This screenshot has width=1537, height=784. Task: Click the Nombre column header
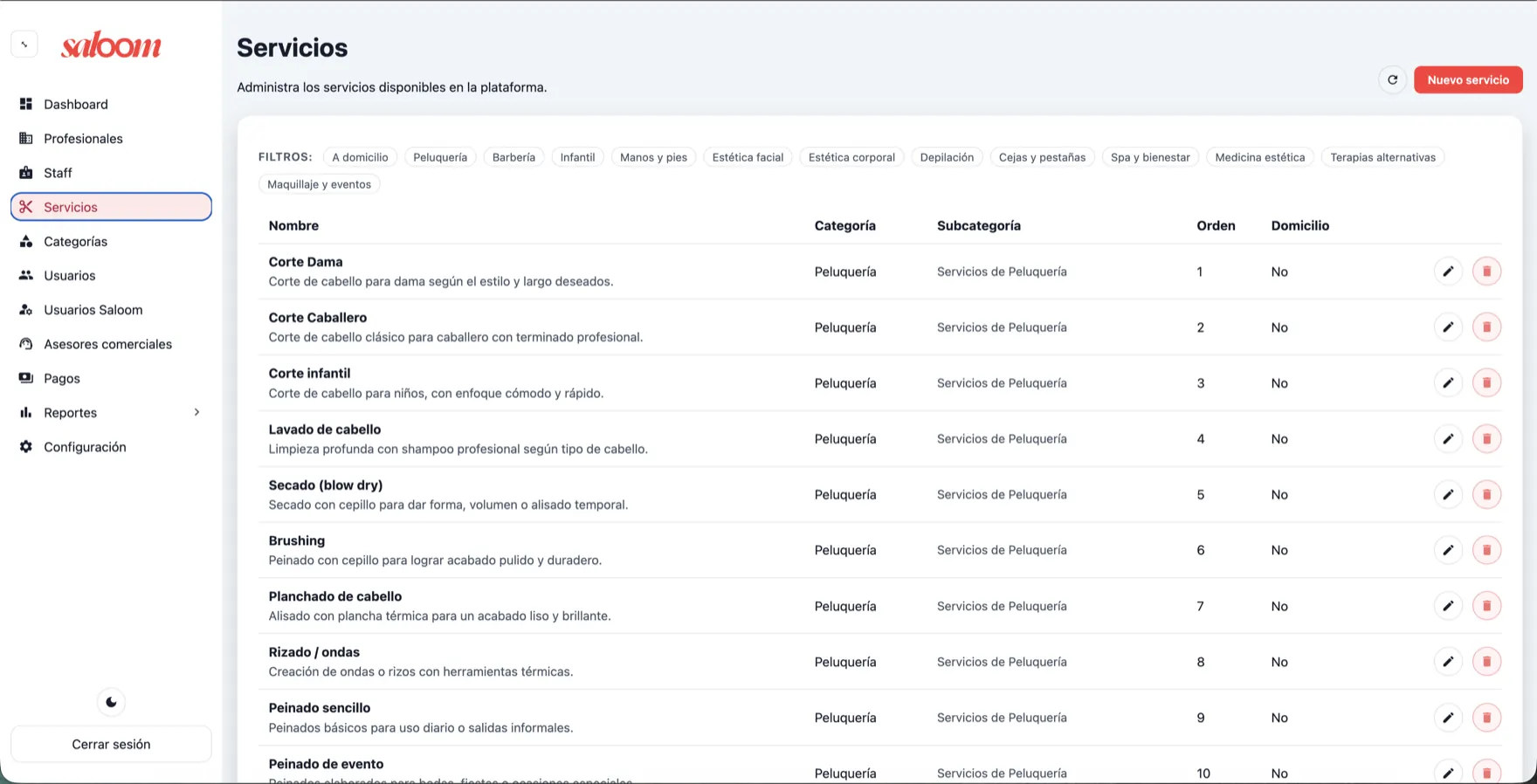293,225
